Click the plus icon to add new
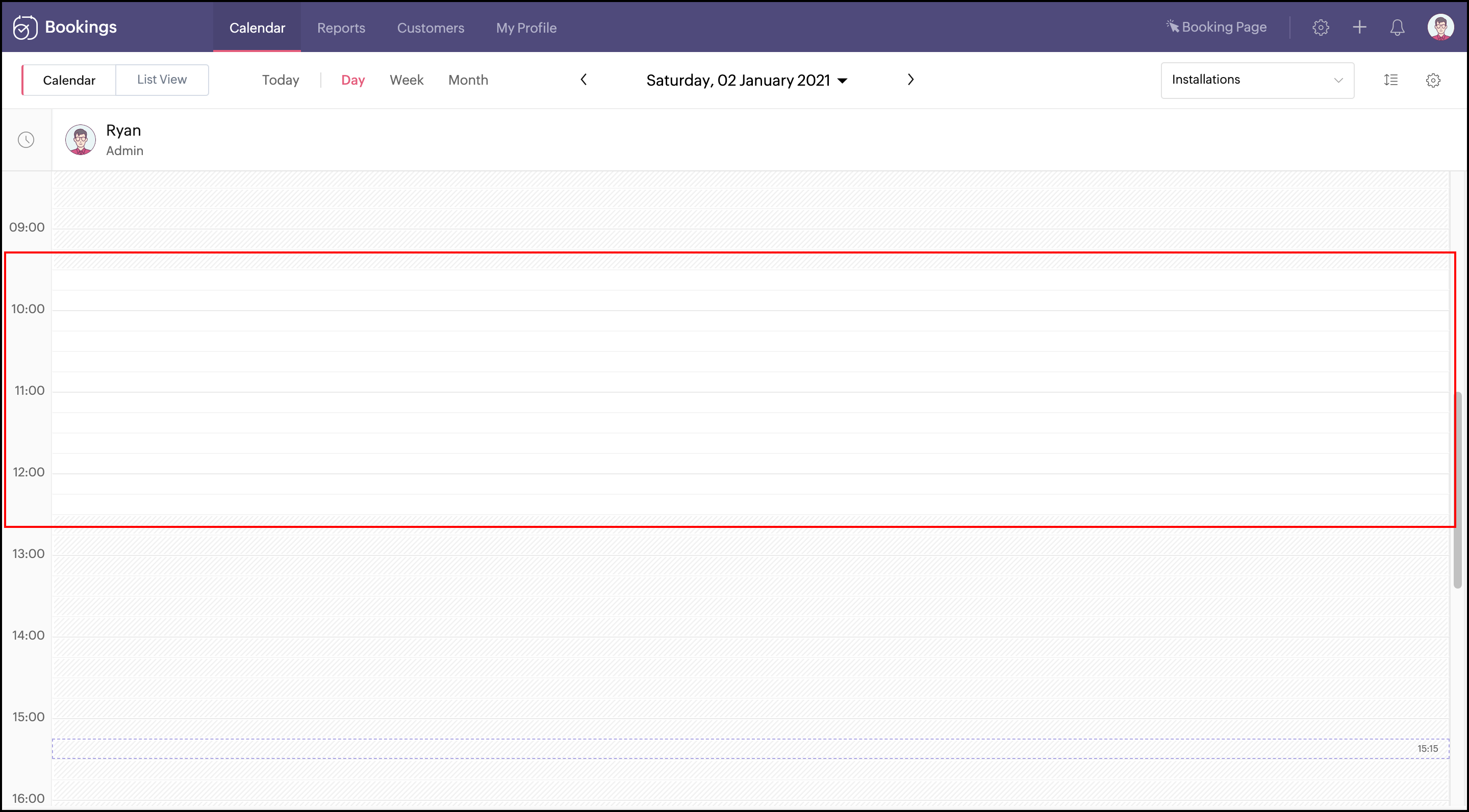Image resolution: width=1469 pixels, height=812 pixels. (1359, 28)
